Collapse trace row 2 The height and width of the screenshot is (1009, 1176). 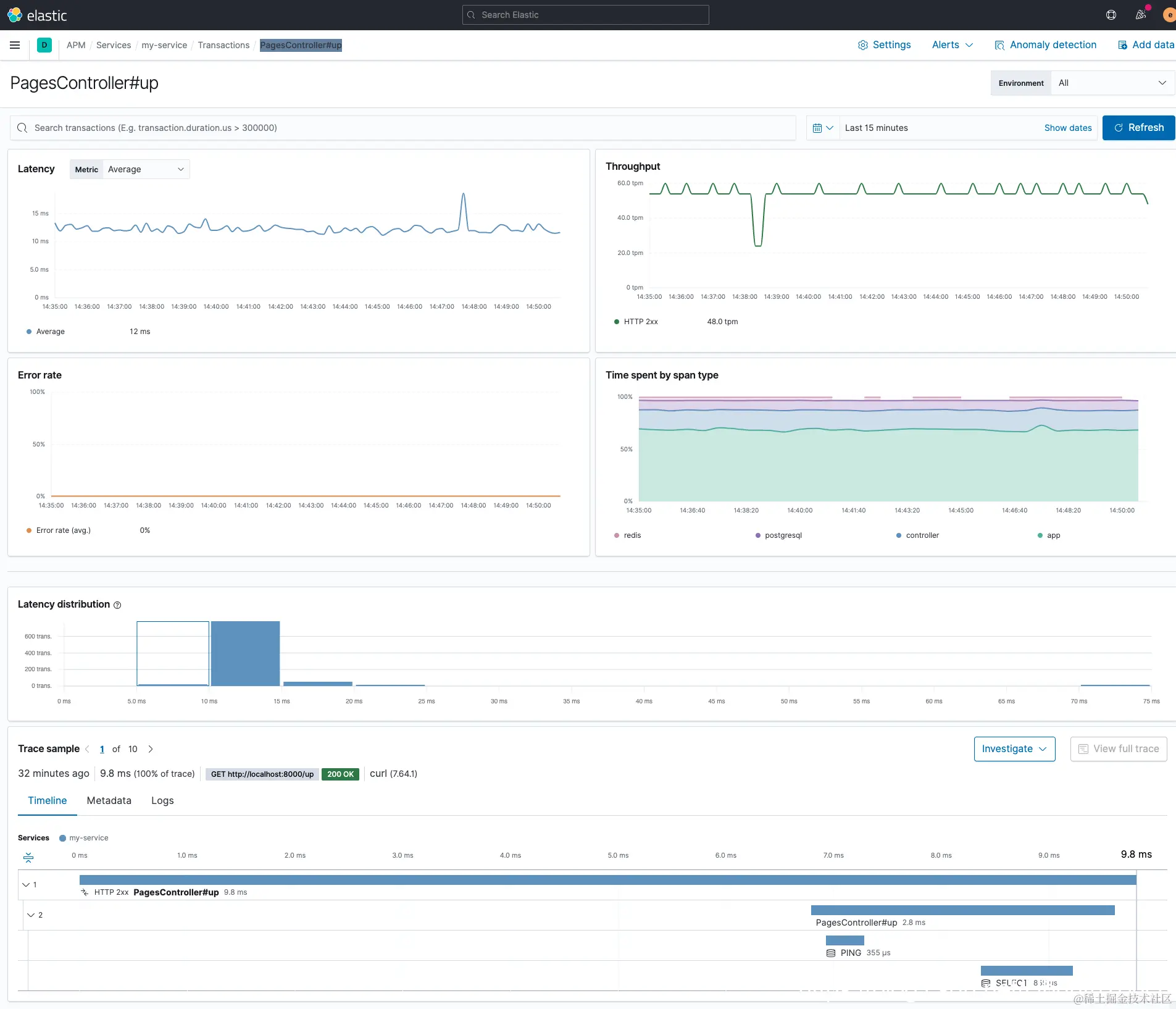[x=31, y=915]
